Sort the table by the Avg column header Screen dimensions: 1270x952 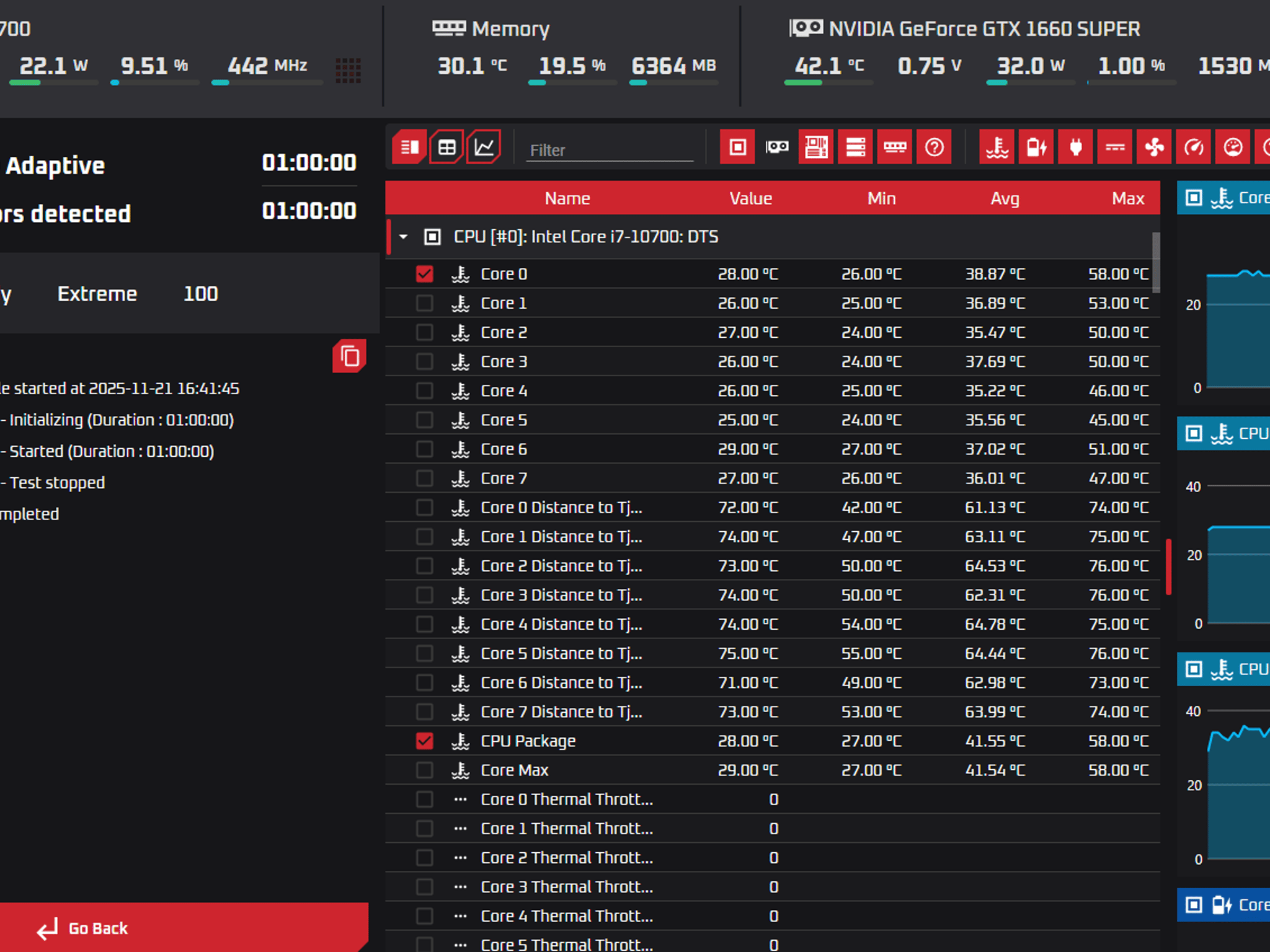point(1005,198)
